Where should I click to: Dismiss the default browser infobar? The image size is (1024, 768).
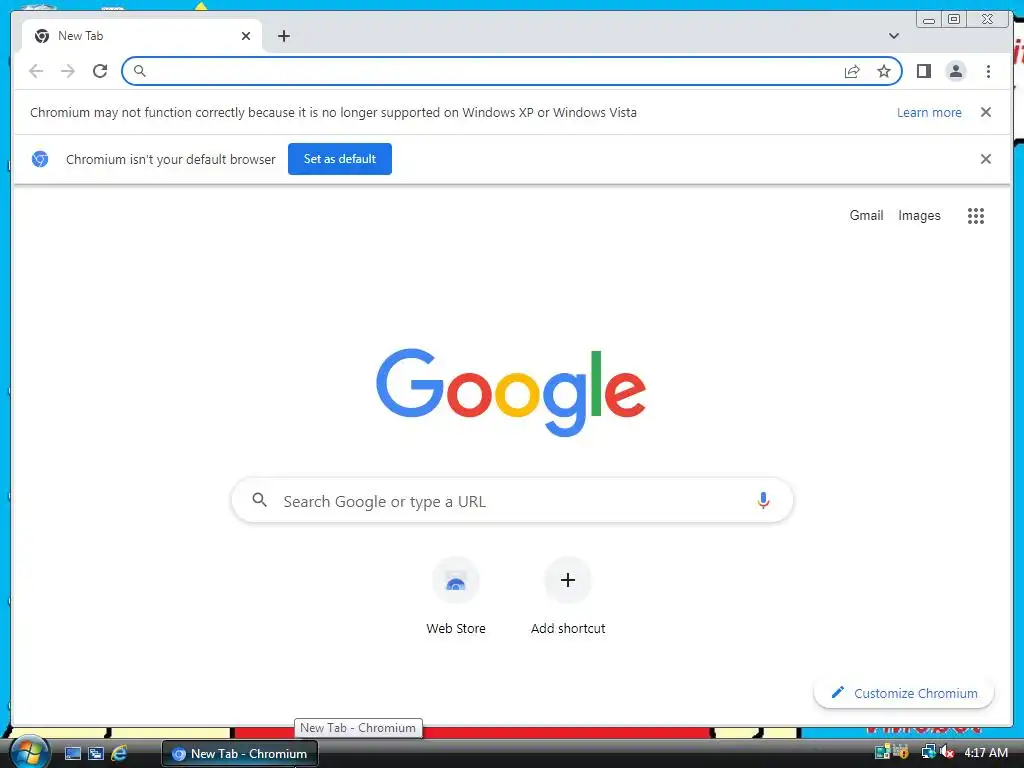985,159
